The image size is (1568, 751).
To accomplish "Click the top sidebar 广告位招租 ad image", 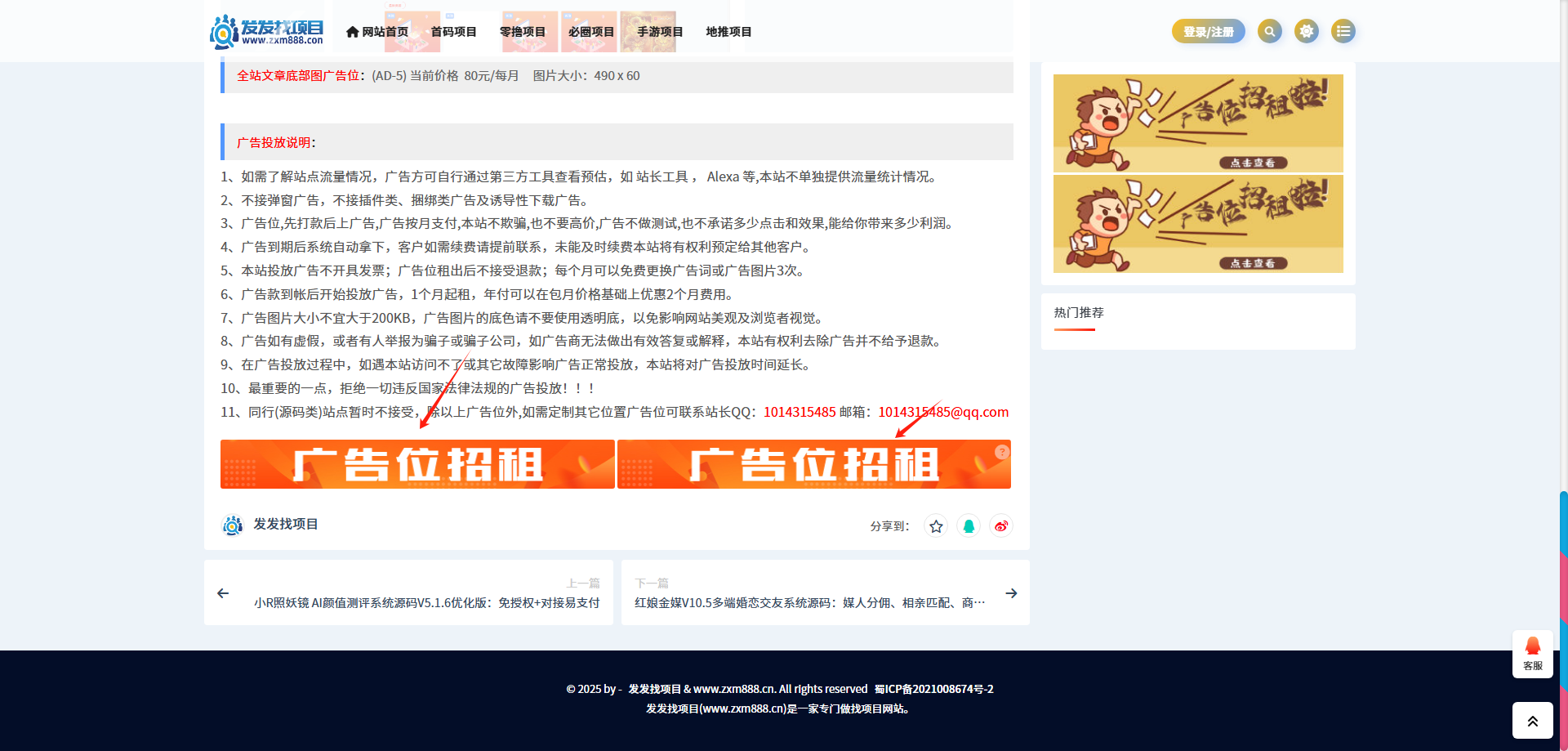I will click(1198, 123).
